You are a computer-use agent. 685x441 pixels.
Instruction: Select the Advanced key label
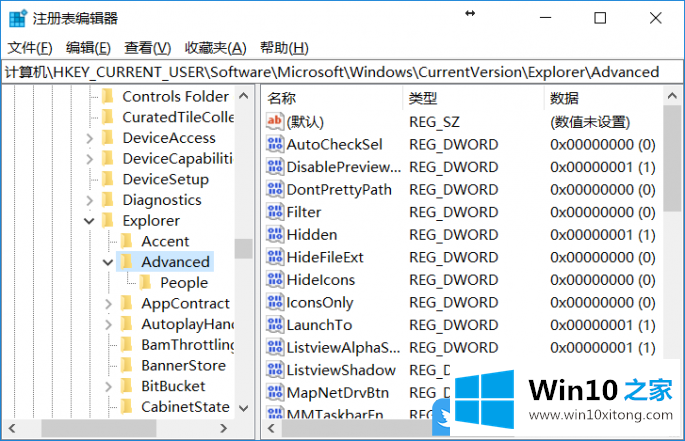pos(176,262)
